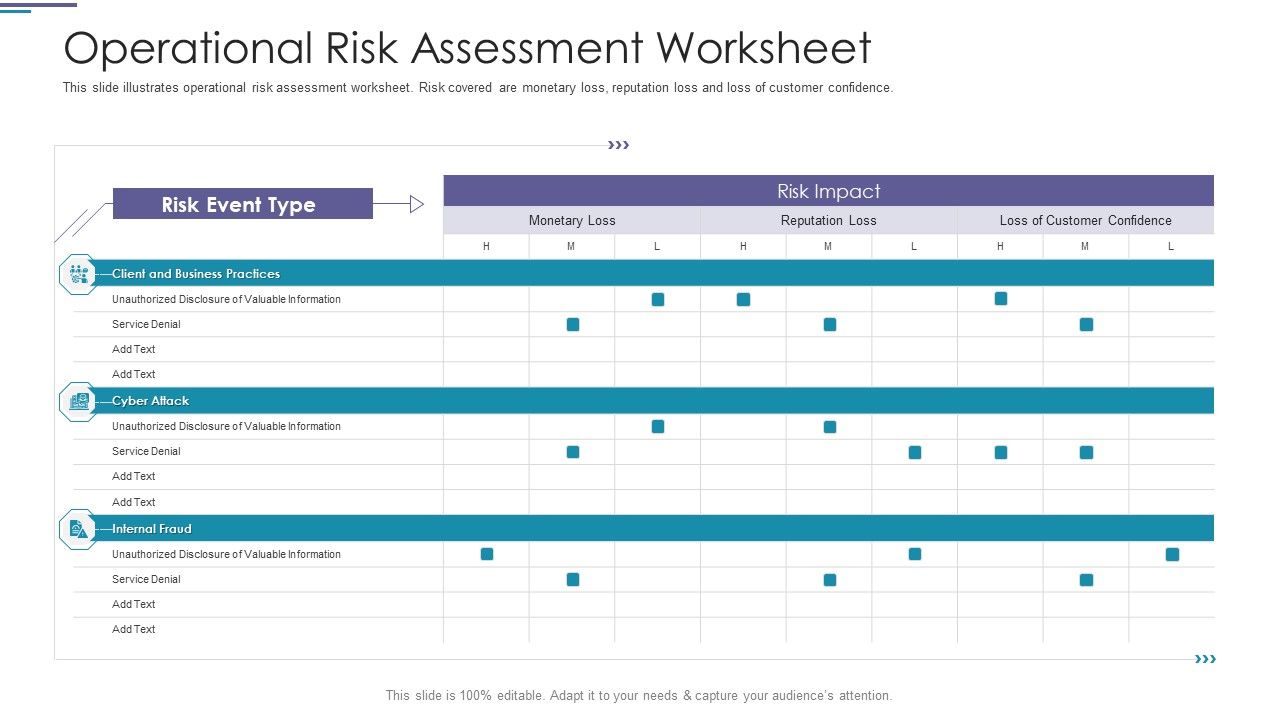Click the slide description subtitle text
This screenshot has height=720, width=1280.
(x=478, y=88)
